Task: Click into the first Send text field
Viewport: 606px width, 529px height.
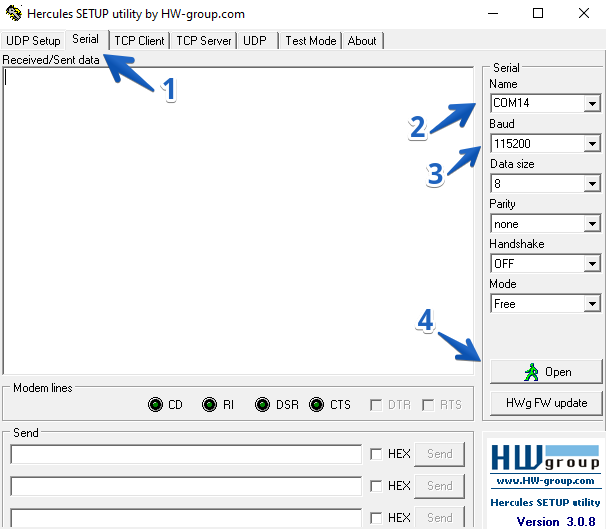Action: (186, 454)
